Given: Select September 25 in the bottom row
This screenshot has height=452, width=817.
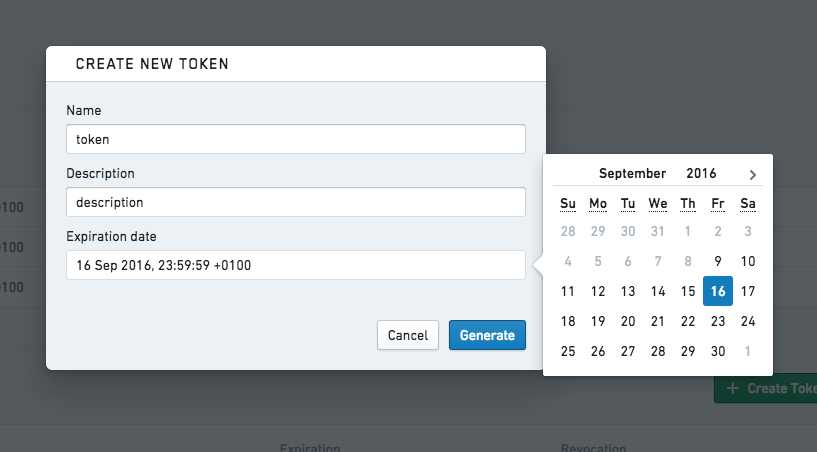Looking at the screenshot, I should tap(568, 351).
